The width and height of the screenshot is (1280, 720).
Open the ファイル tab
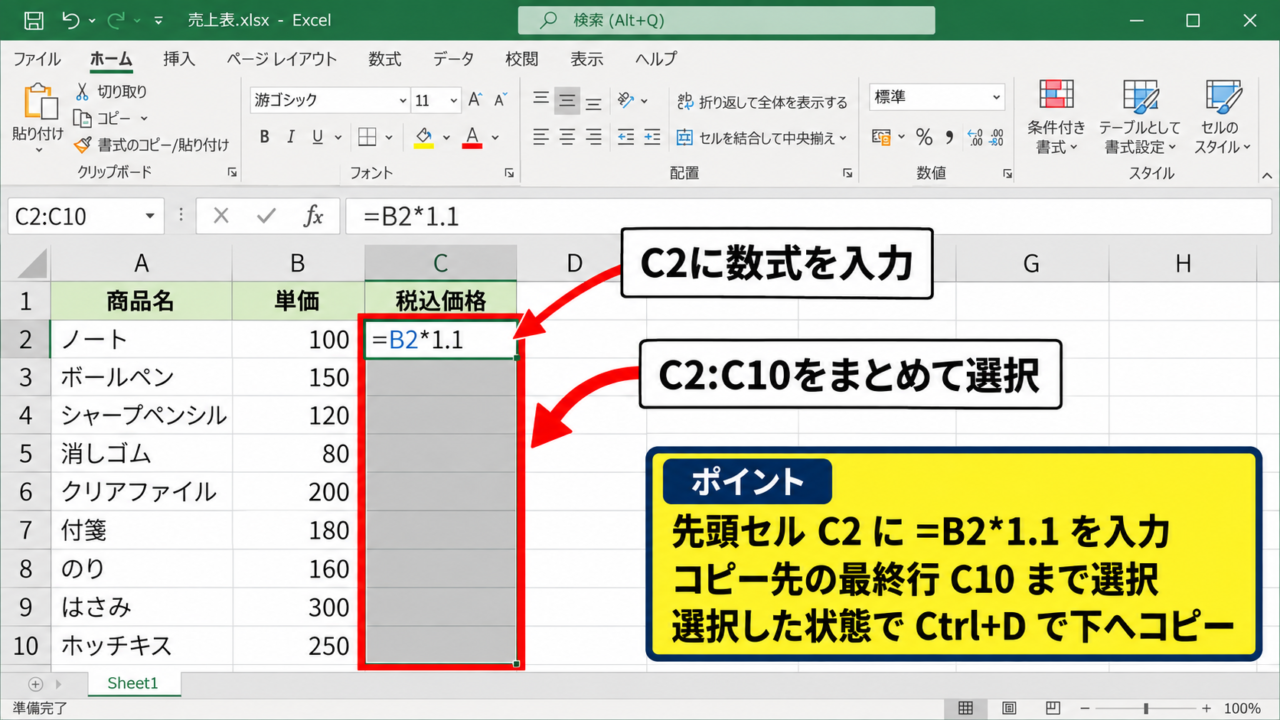click(37, 59)
